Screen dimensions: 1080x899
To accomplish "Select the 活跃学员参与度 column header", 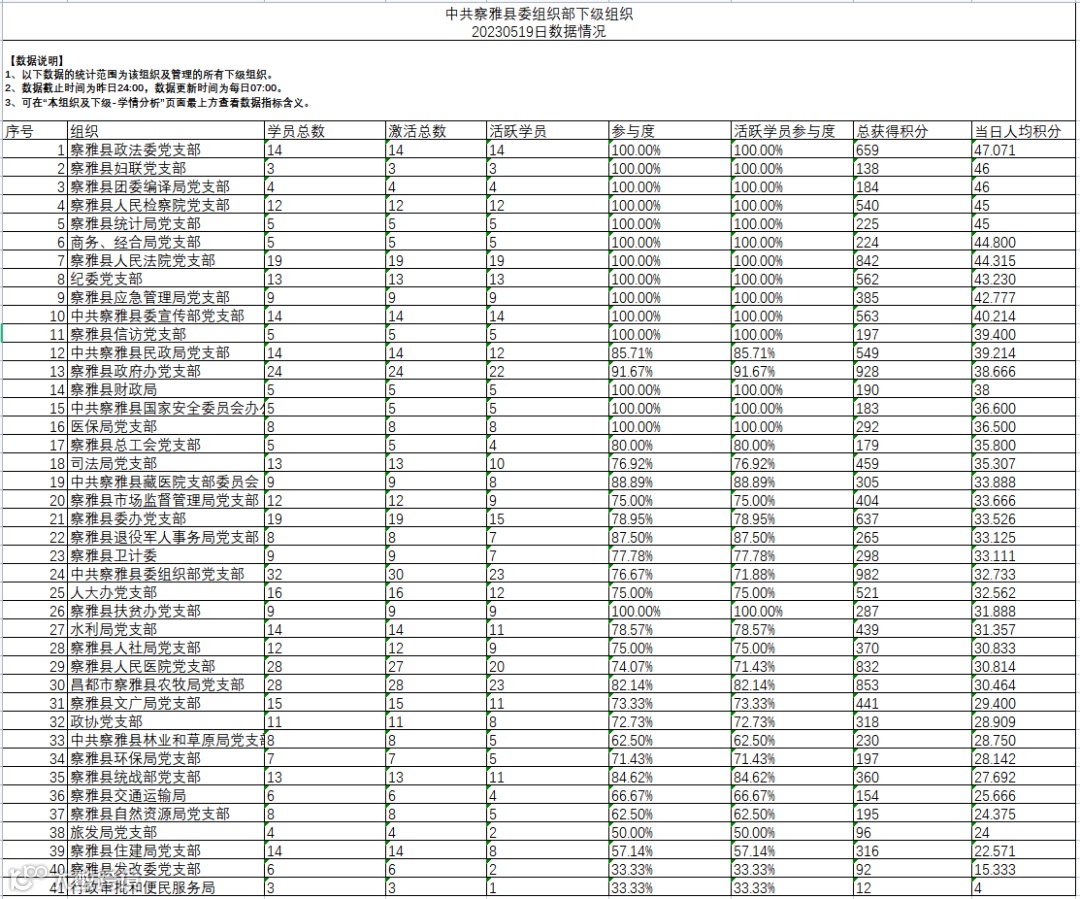I will (792, 131).
